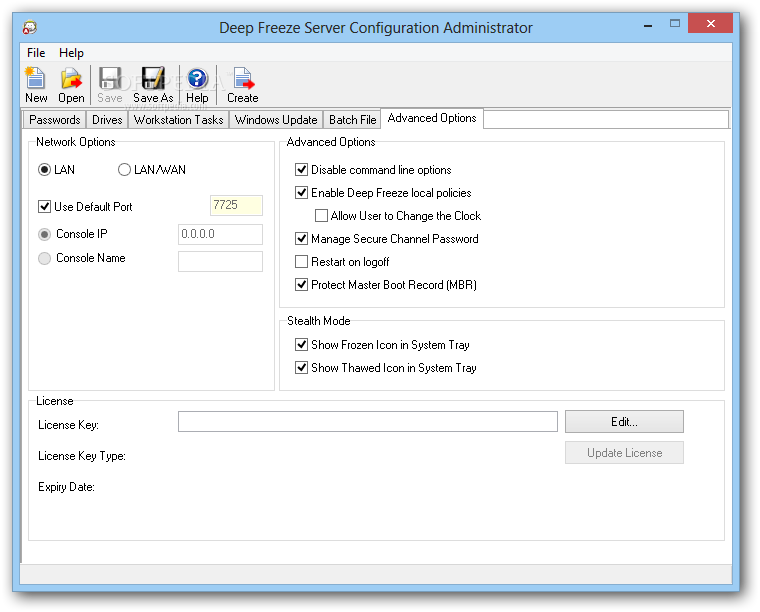Toggle Show Thawed Icon in System Tray
This screenshot has height=612, width=760.
click(x=301, y=368)
